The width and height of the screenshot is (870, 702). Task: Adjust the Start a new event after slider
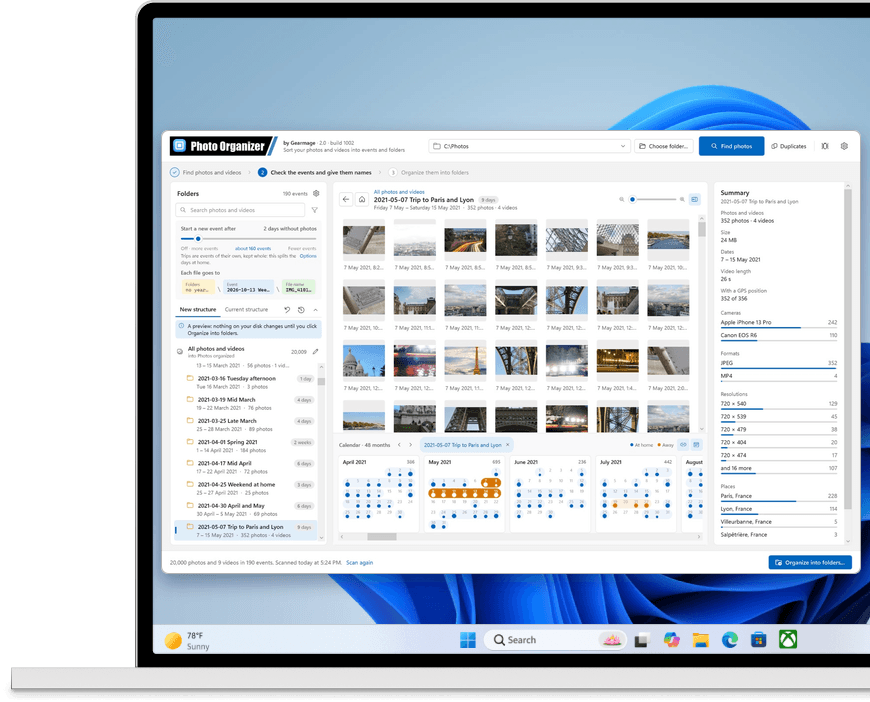click(x=198, y=239)
